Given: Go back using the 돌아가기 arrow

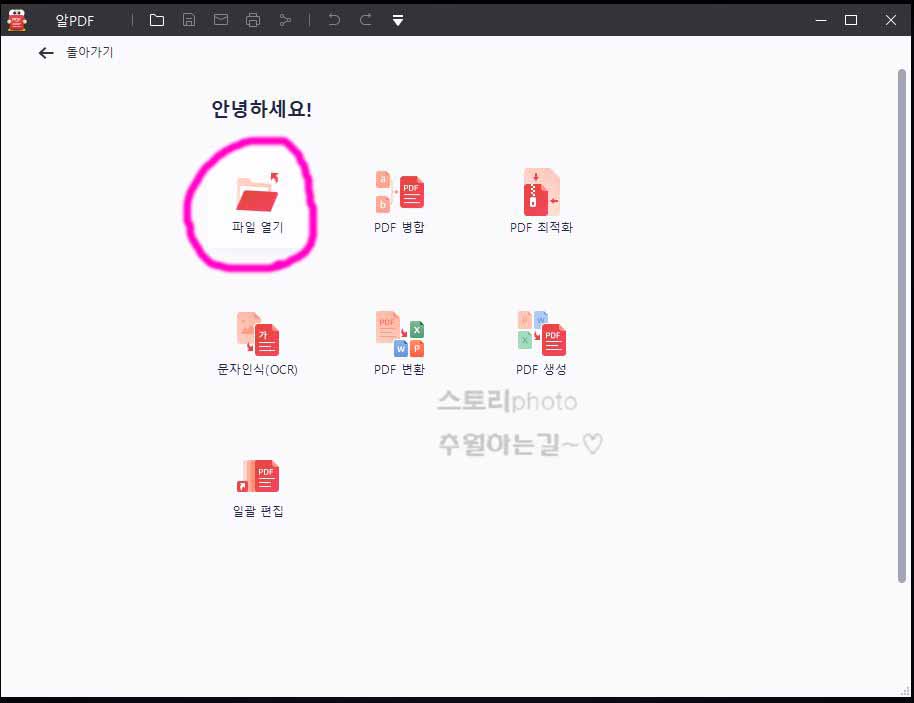Looking at the screenshot, I should 46,53.
